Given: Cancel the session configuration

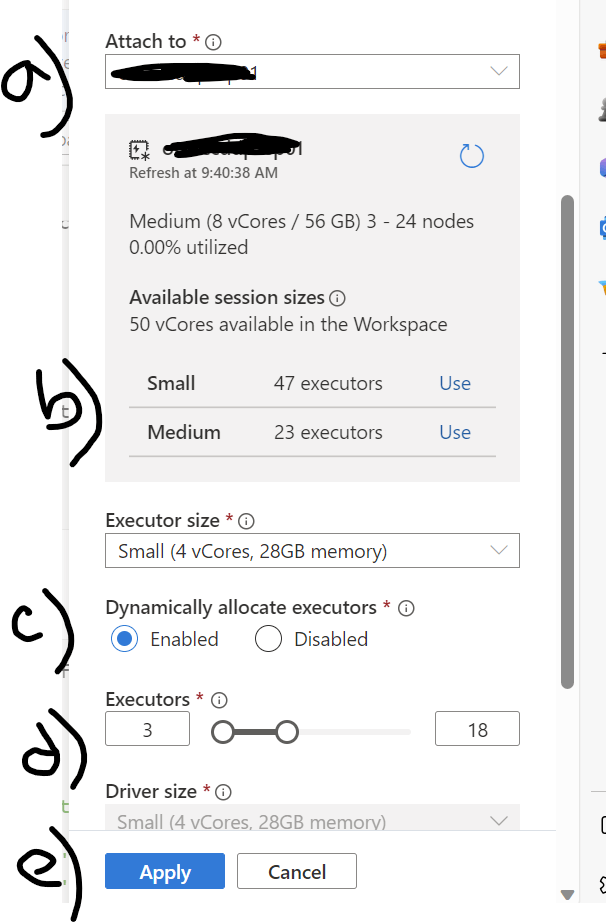Looking at the screenshot, I should (x=297, y=872).
